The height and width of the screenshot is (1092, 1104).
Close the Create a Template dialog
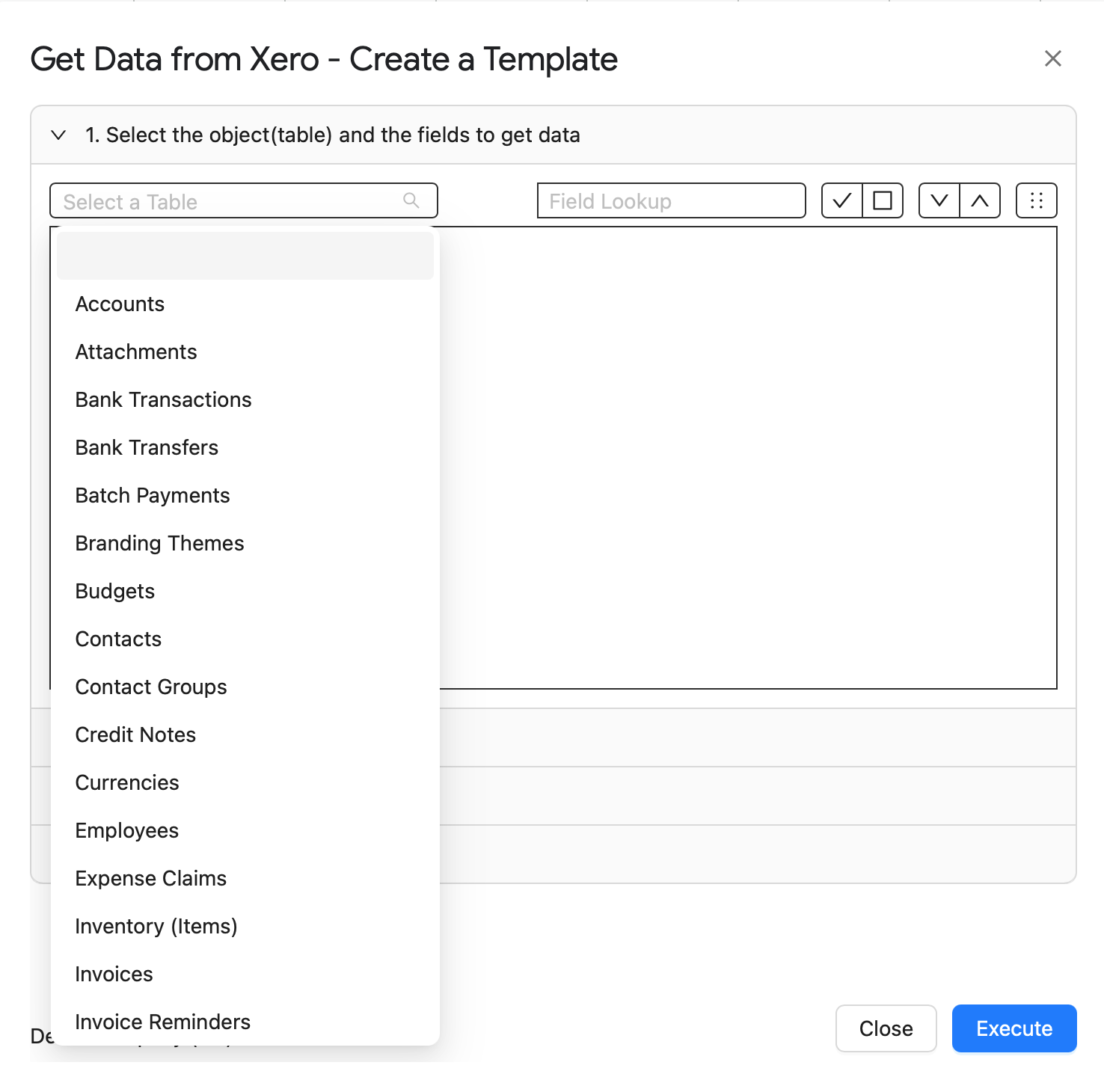coord(1053,58)
